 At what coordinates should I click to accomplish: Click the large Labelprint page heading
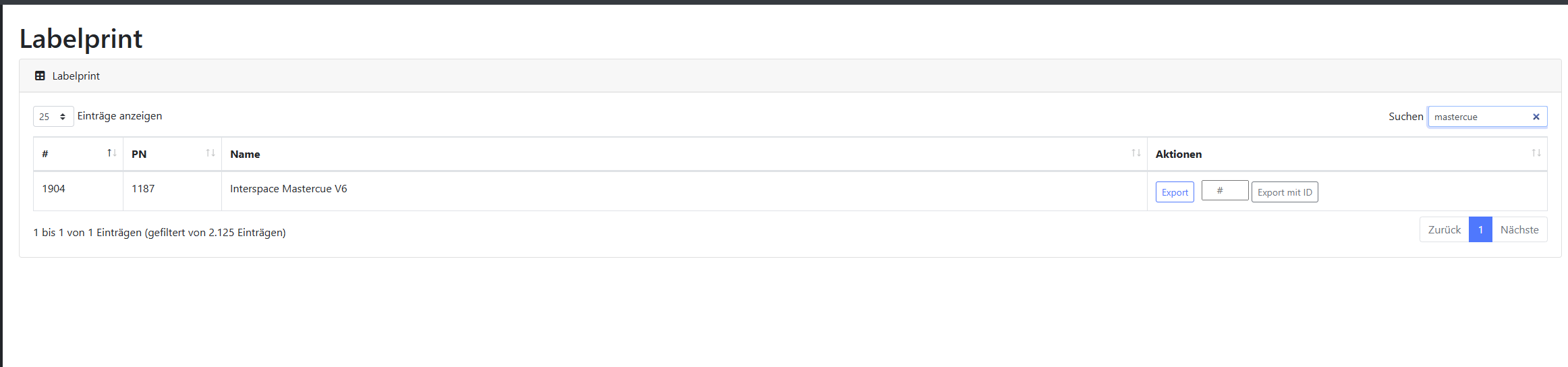click(81, 39)
